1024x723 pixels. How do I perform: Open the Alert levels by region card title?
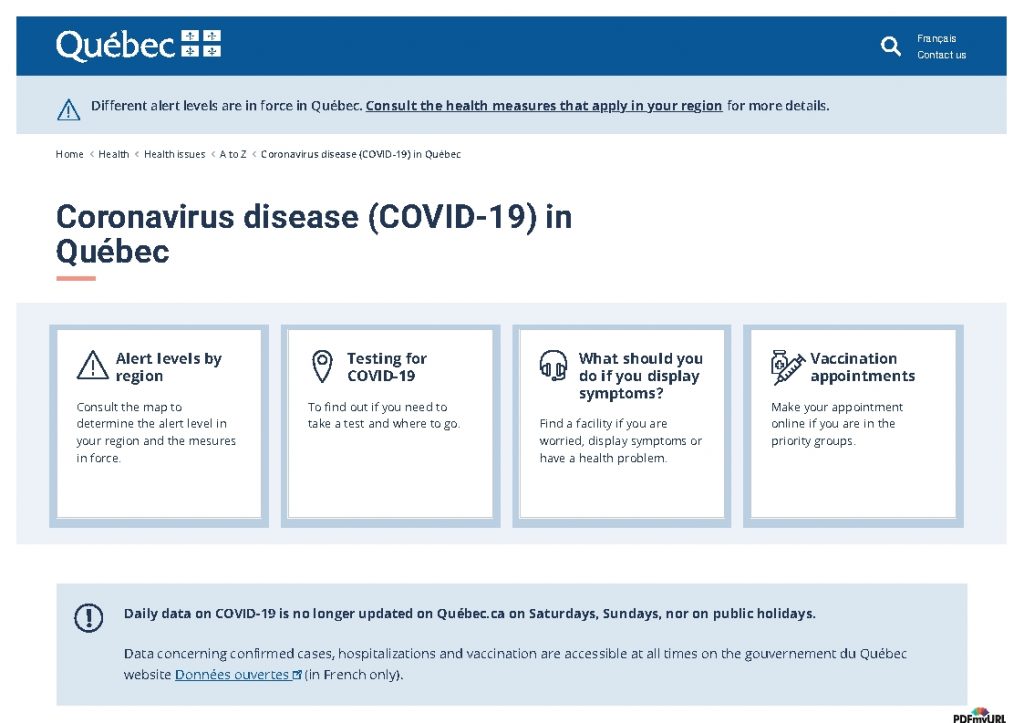[x=168, y=367]
